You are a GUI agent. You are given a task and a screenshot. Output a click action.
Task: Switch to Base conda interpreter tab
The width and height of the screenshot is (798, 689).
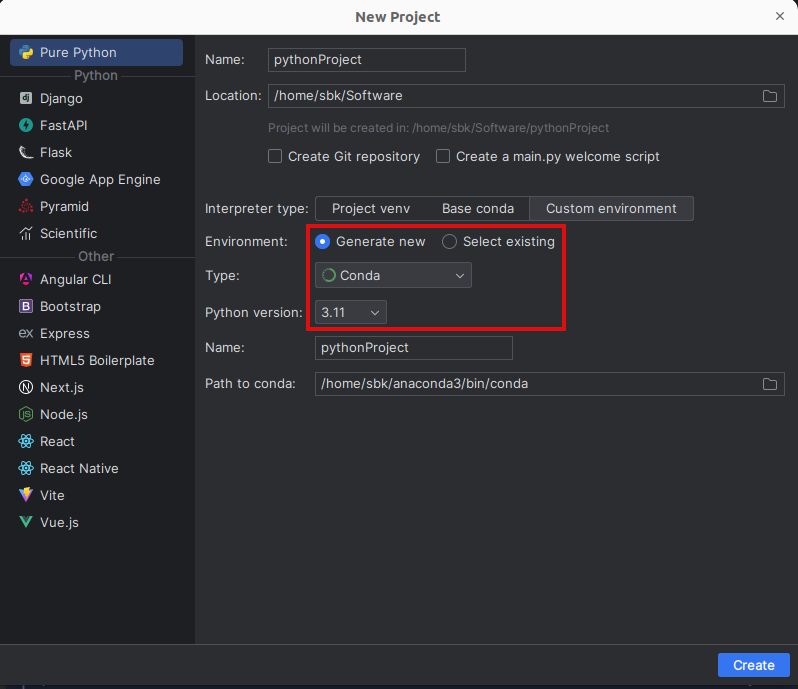pos(478,209)
